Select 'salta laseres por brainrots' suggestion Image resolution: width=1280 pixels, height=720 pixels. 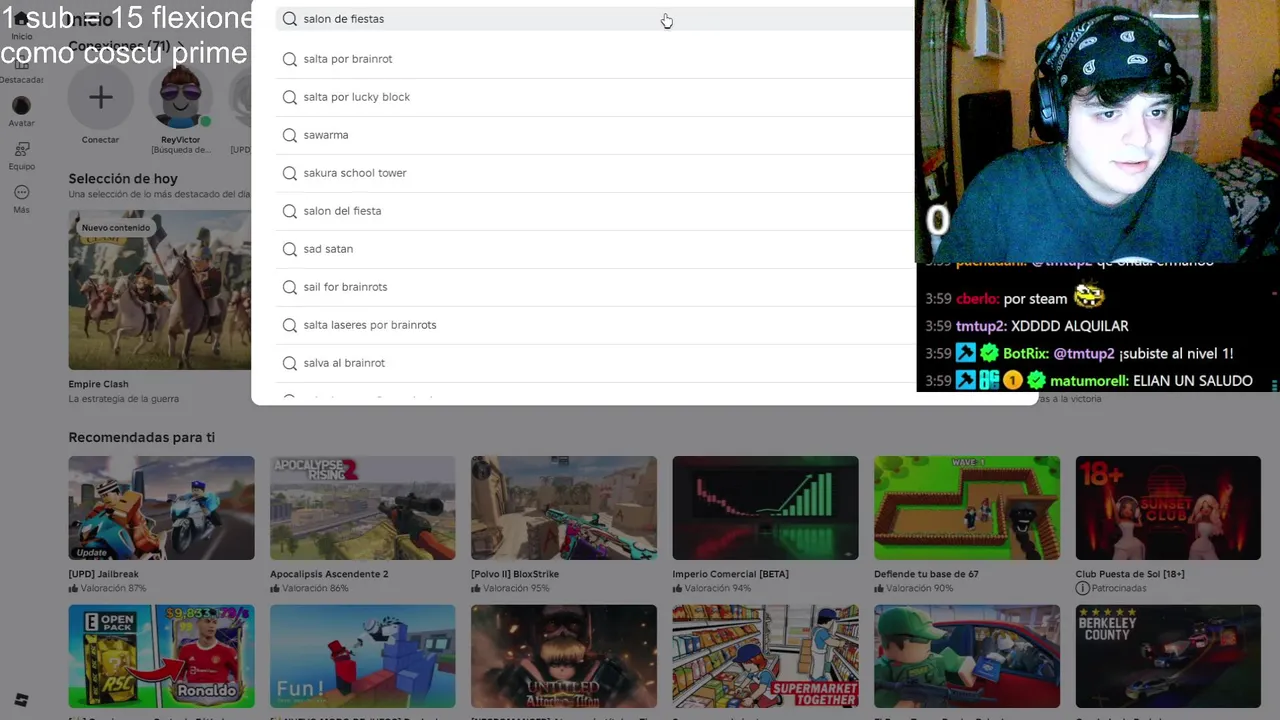click(x=595, y=325)
